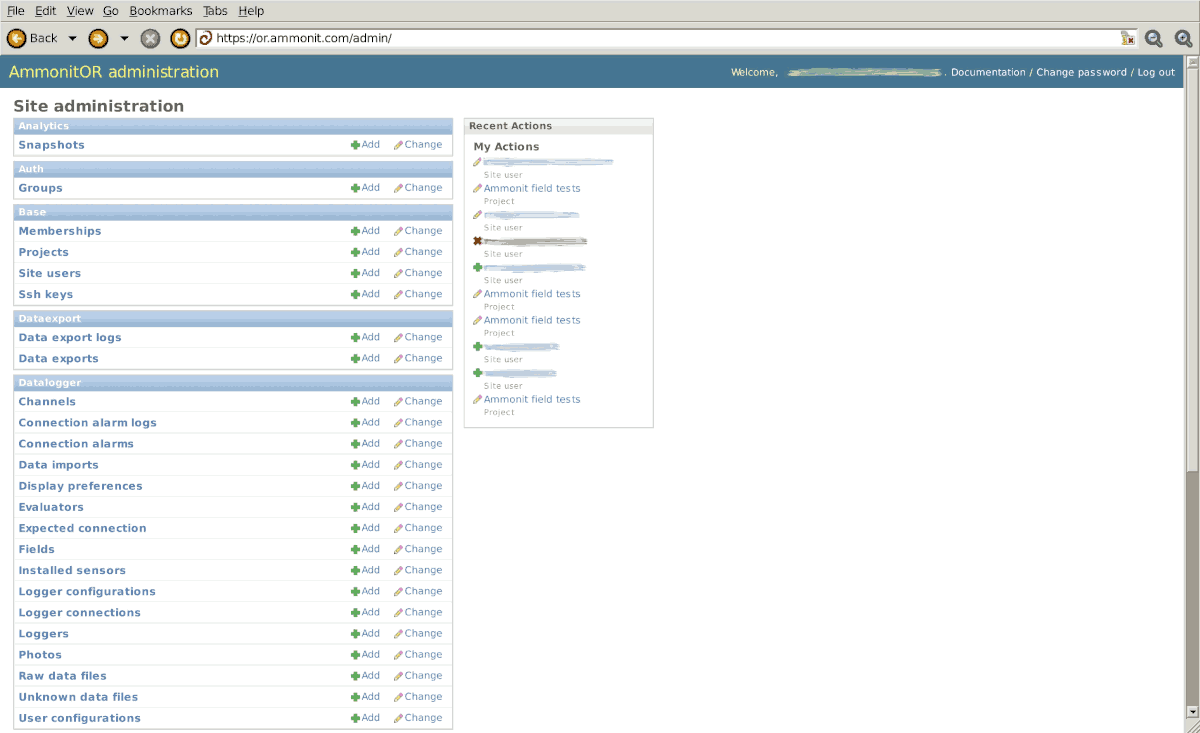Open the Bookmarks menu
The image size is (1200, 733).
160,11
